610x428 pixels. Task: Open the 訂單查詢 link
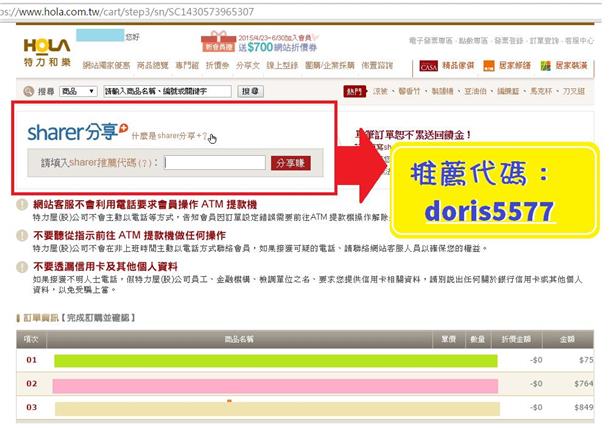544,41
